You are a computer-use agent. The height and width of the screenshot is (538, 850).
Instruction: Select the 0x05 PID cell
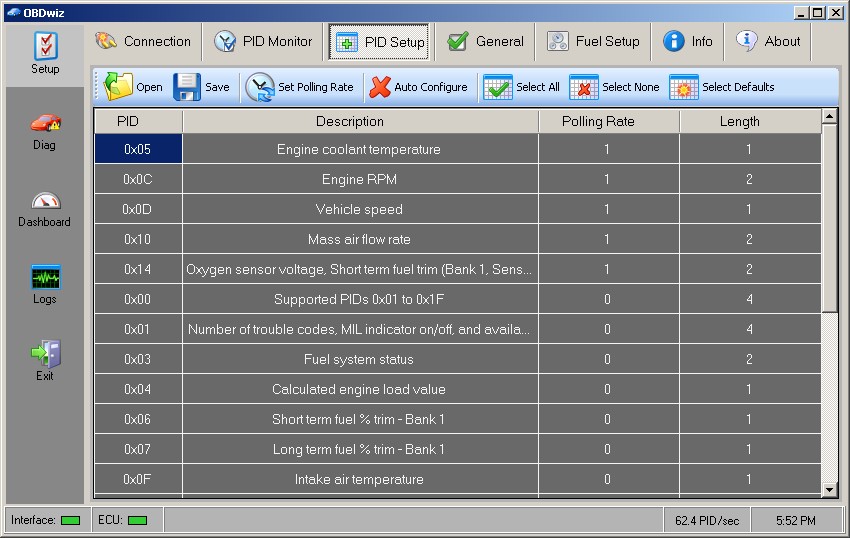138,149
